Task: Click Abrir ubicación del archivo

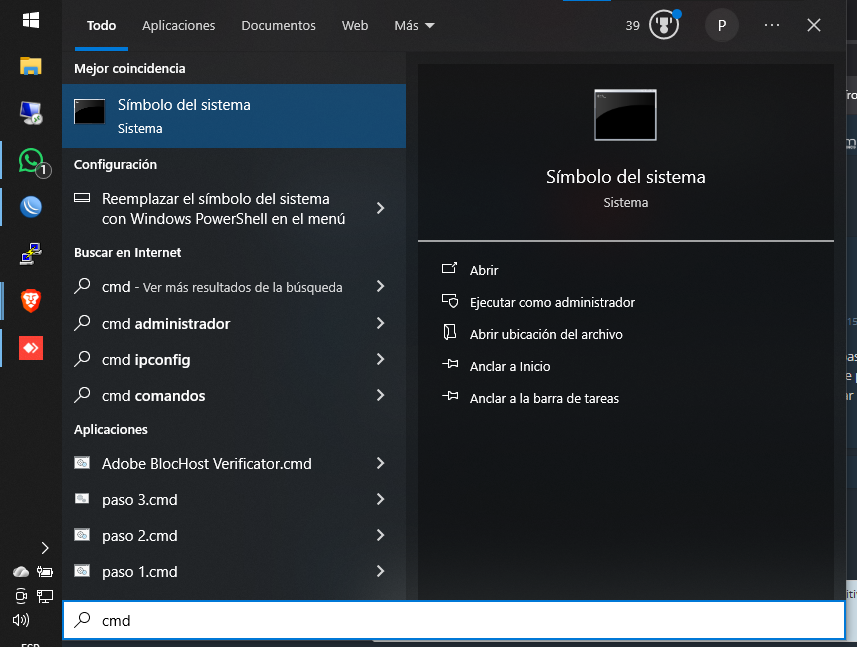Action: click(x=546, y=334)
